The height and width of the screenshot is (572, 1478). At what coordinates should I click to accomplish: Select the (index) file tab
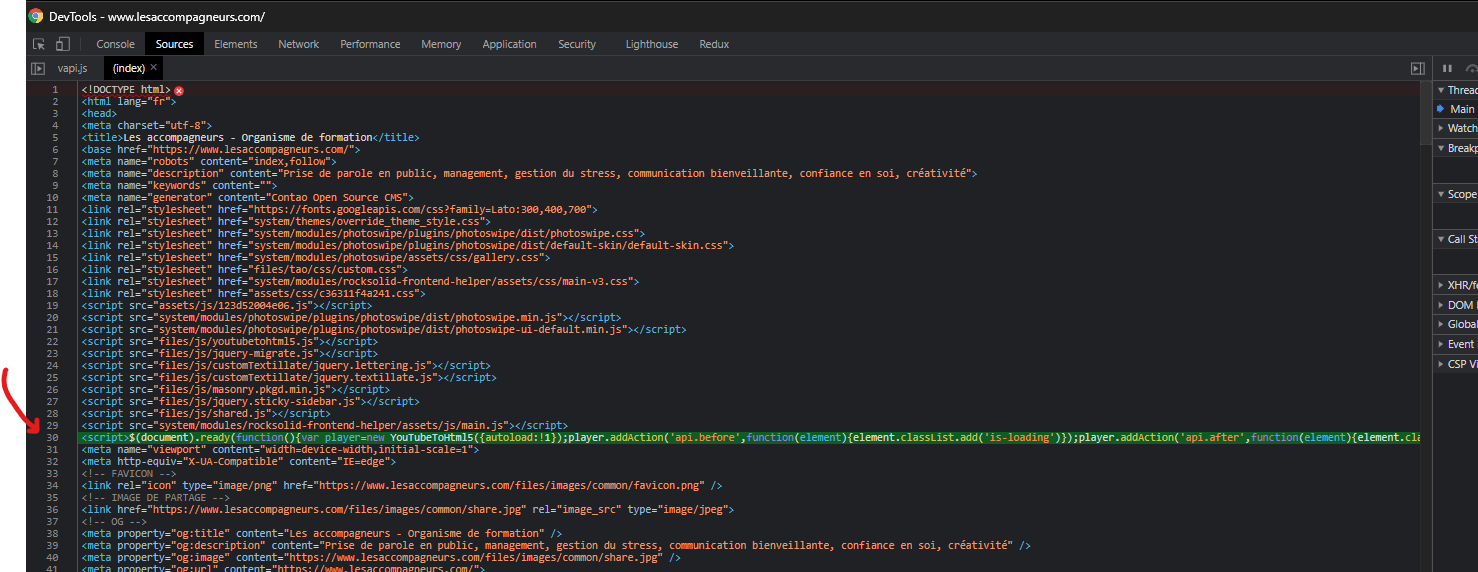(129, 68)
